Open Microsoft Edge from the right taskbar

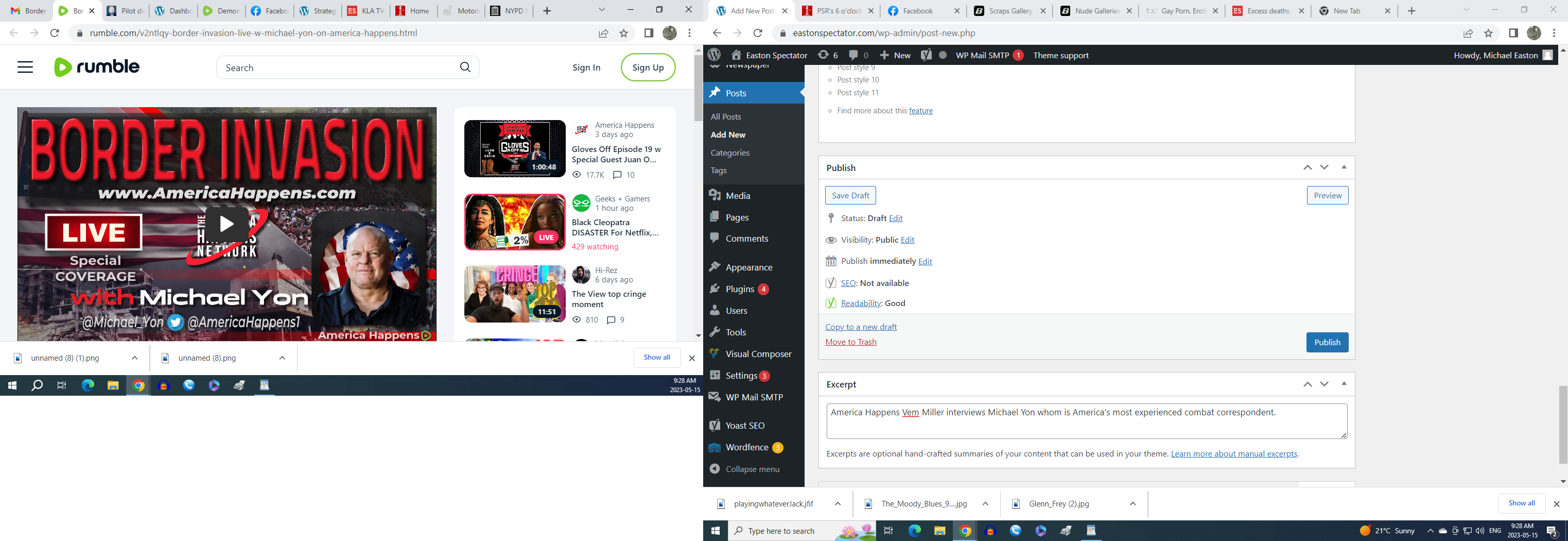(x=914, y=531)
